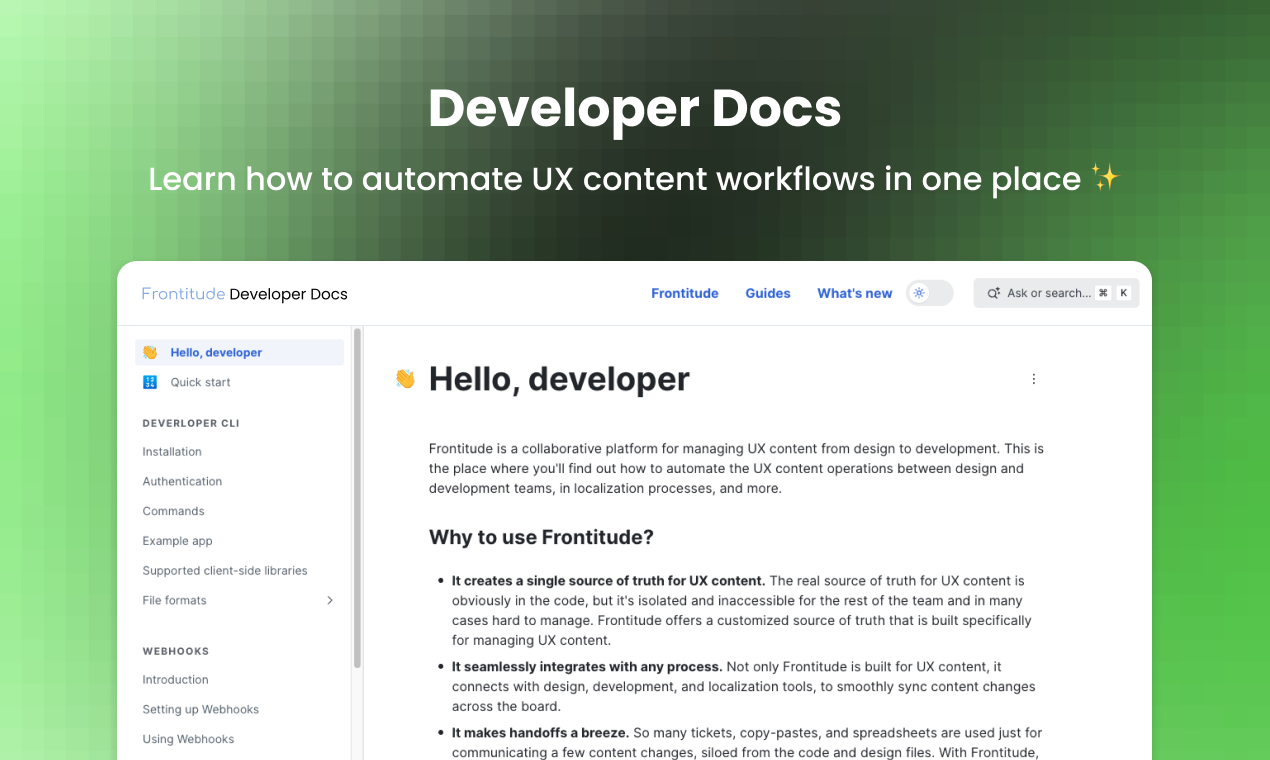Click the Why to use Frontitude? heading
The image size is (1270, 760).
pos(541,537)
